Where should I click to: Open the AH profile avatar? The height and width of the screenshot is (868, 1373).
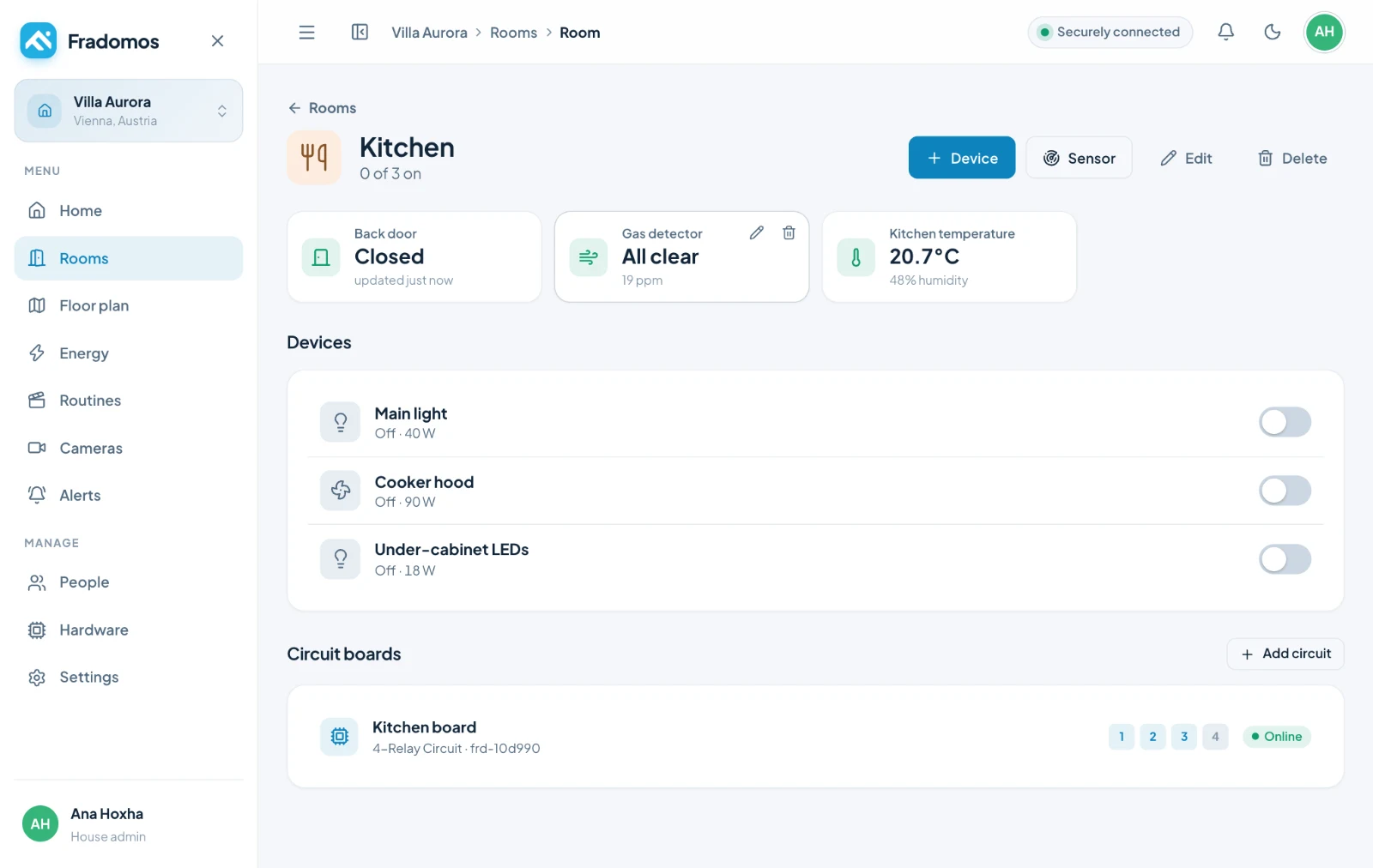point(1324,33)
